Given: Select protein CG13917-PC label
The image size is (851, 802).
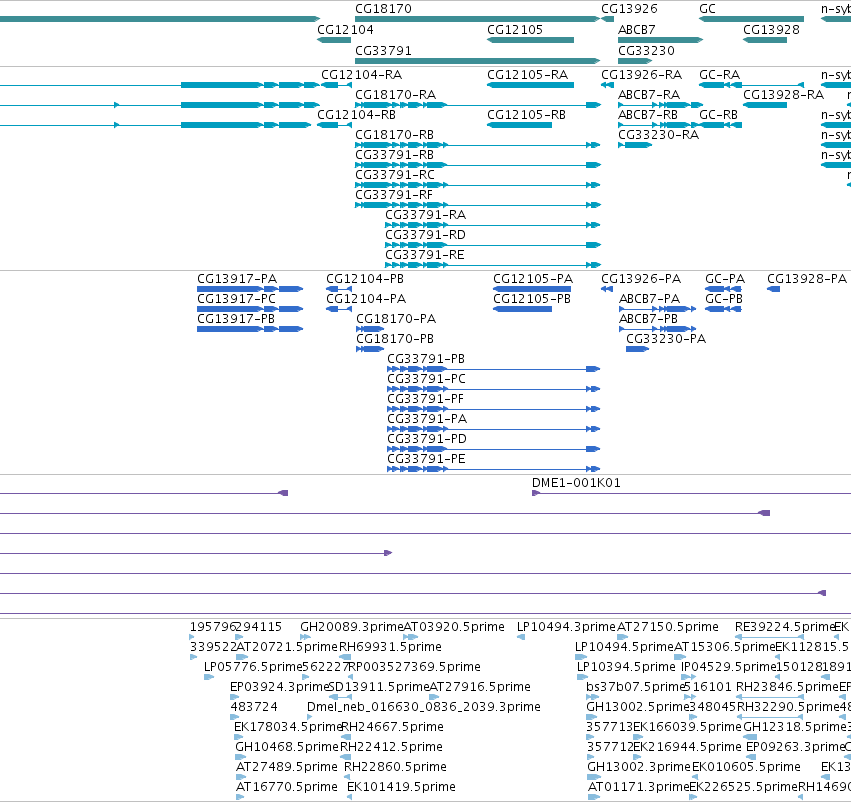Looking at the screenshot, I should pyautogui.click(x=237, y=298).
